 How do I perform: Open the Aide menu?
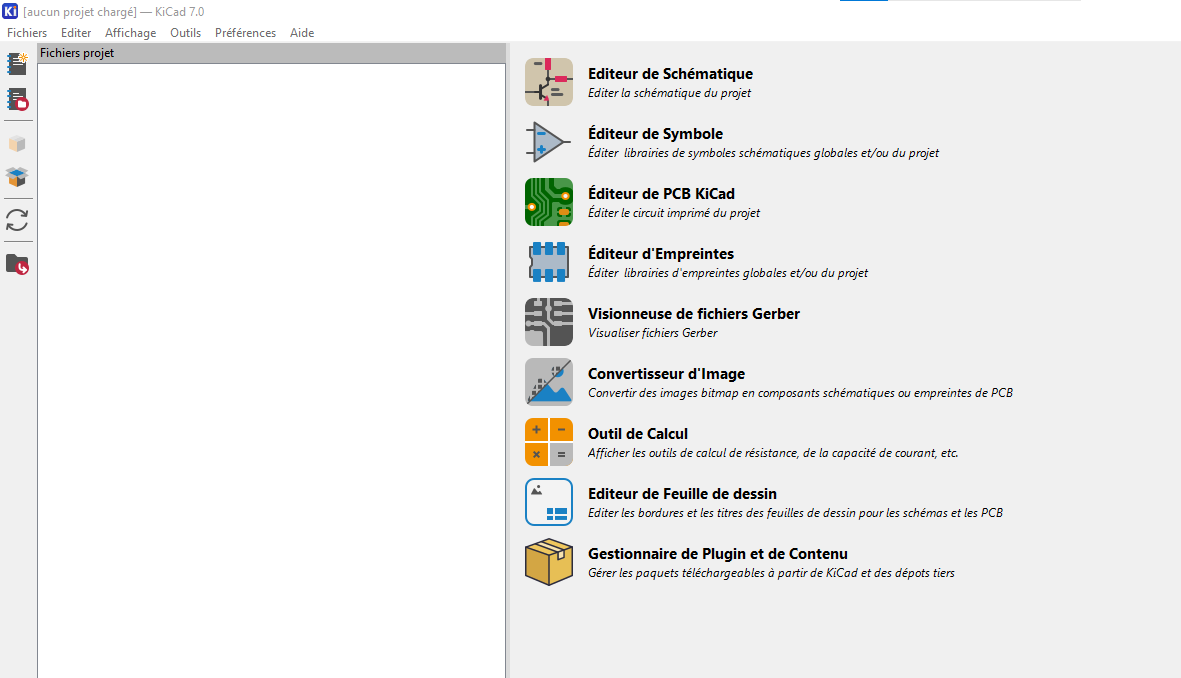tap(302, 33)
